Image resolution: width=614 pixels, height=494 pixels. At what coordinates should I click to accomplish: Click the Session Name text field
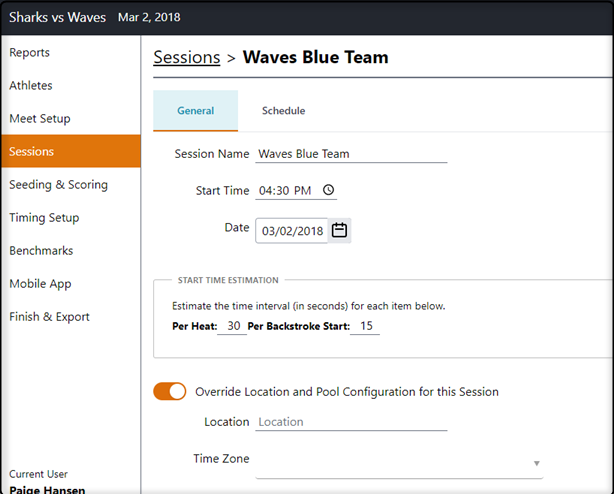pyautogui.click(x=351, y=154)
